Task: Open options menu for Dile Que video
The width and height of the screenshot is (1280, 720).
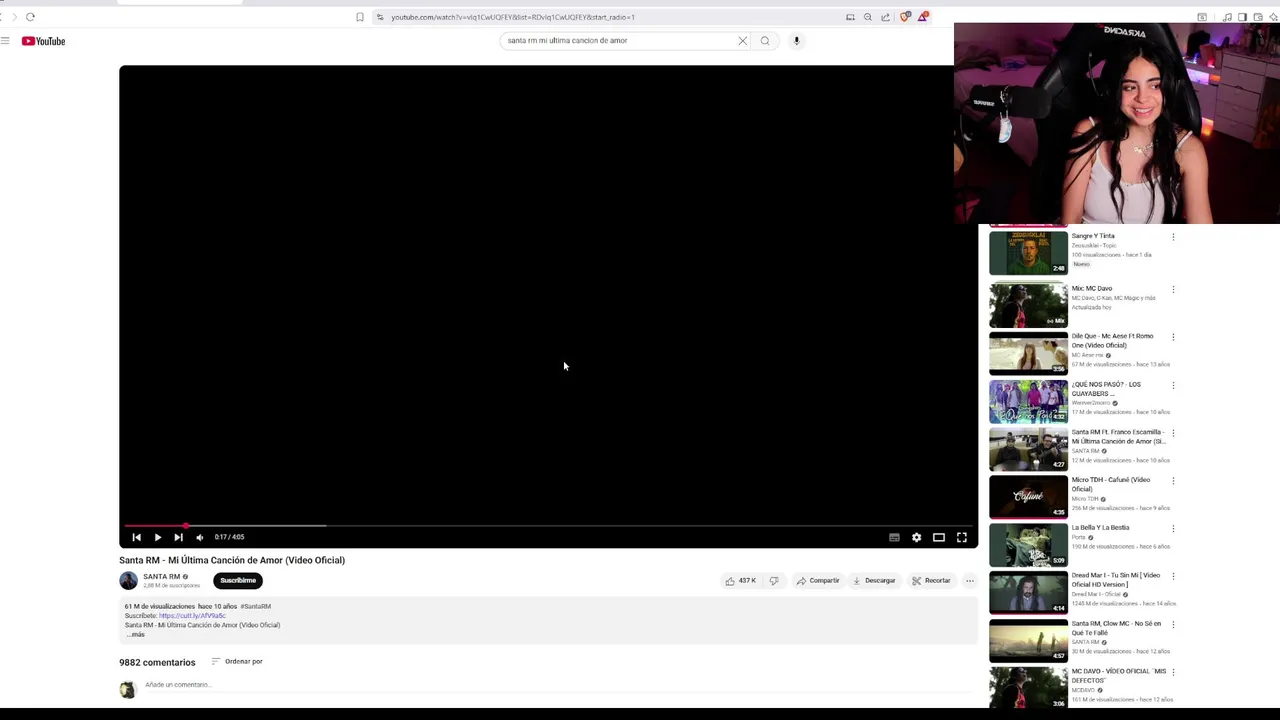Action: (x=1173, y=337)
